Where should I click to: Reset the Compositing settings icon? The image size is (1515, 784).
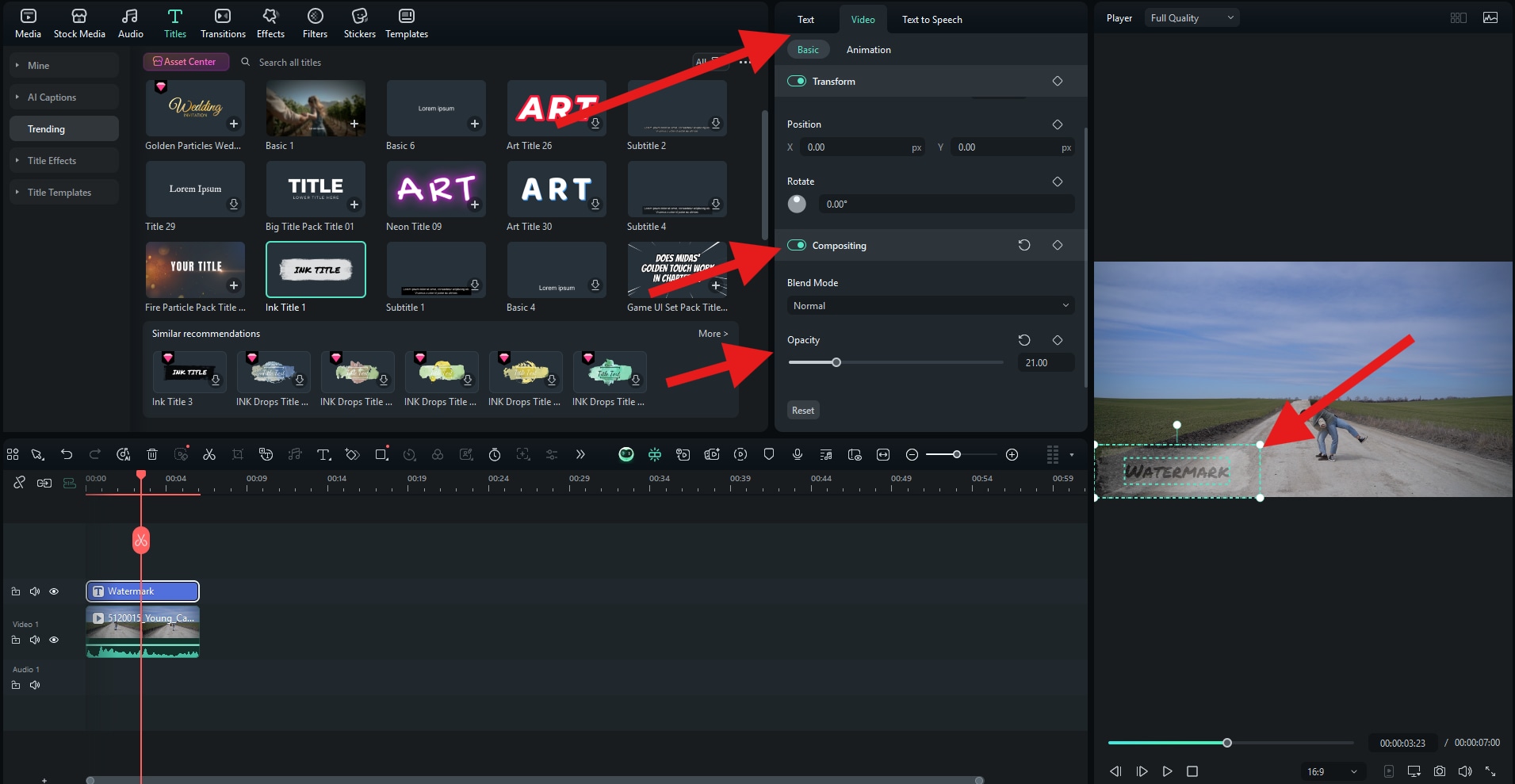(x=1024, y=245)
